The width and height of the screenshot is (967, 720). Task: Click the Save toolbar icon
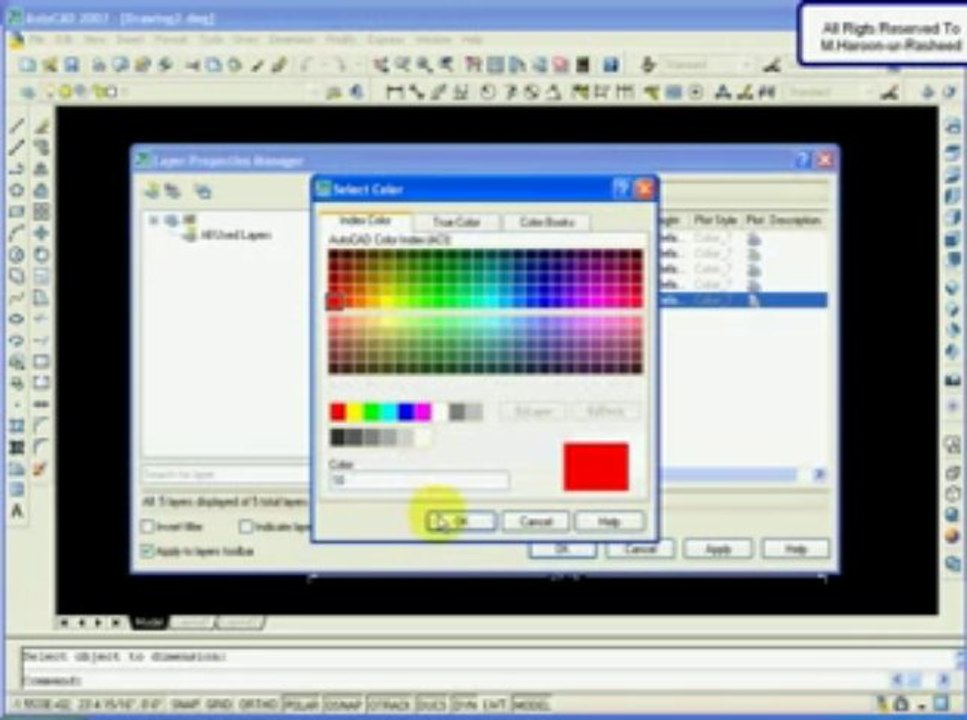click(72, 65)
